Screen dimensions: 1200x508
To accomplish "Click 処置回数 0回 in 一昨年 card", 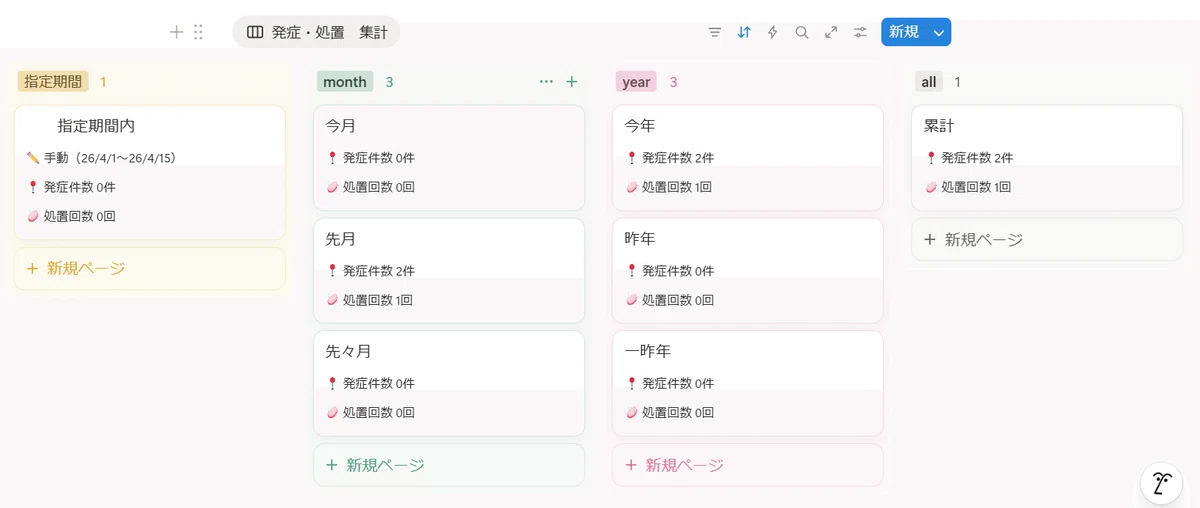I will (x=677, y=412).
